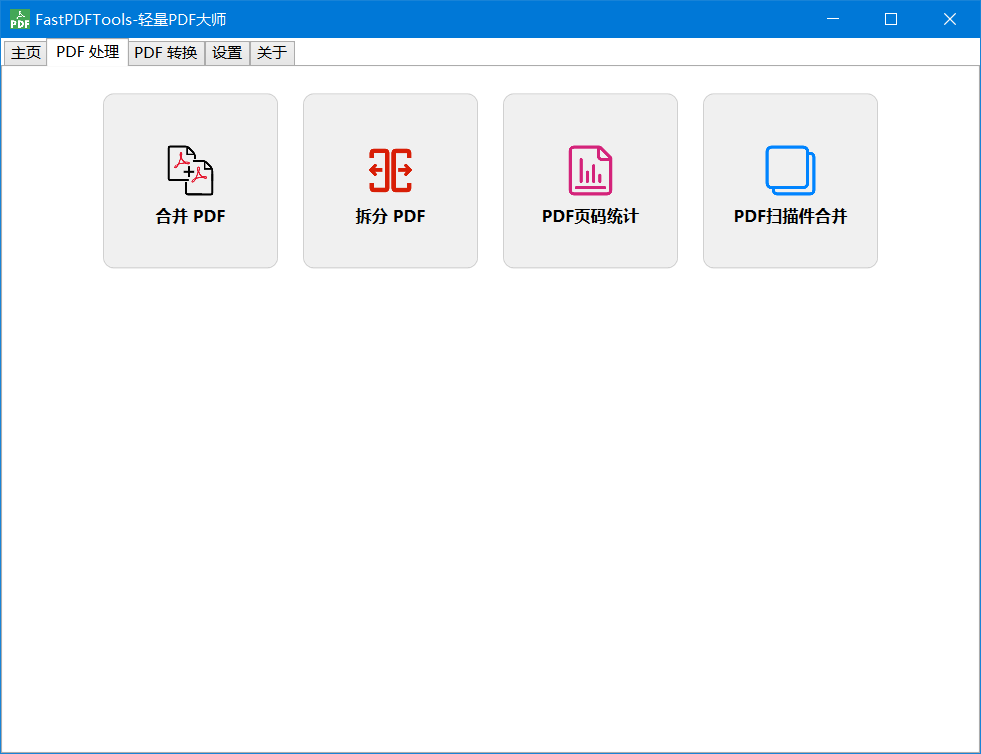Switch to the PDF 转换 tab

(166, 53)
